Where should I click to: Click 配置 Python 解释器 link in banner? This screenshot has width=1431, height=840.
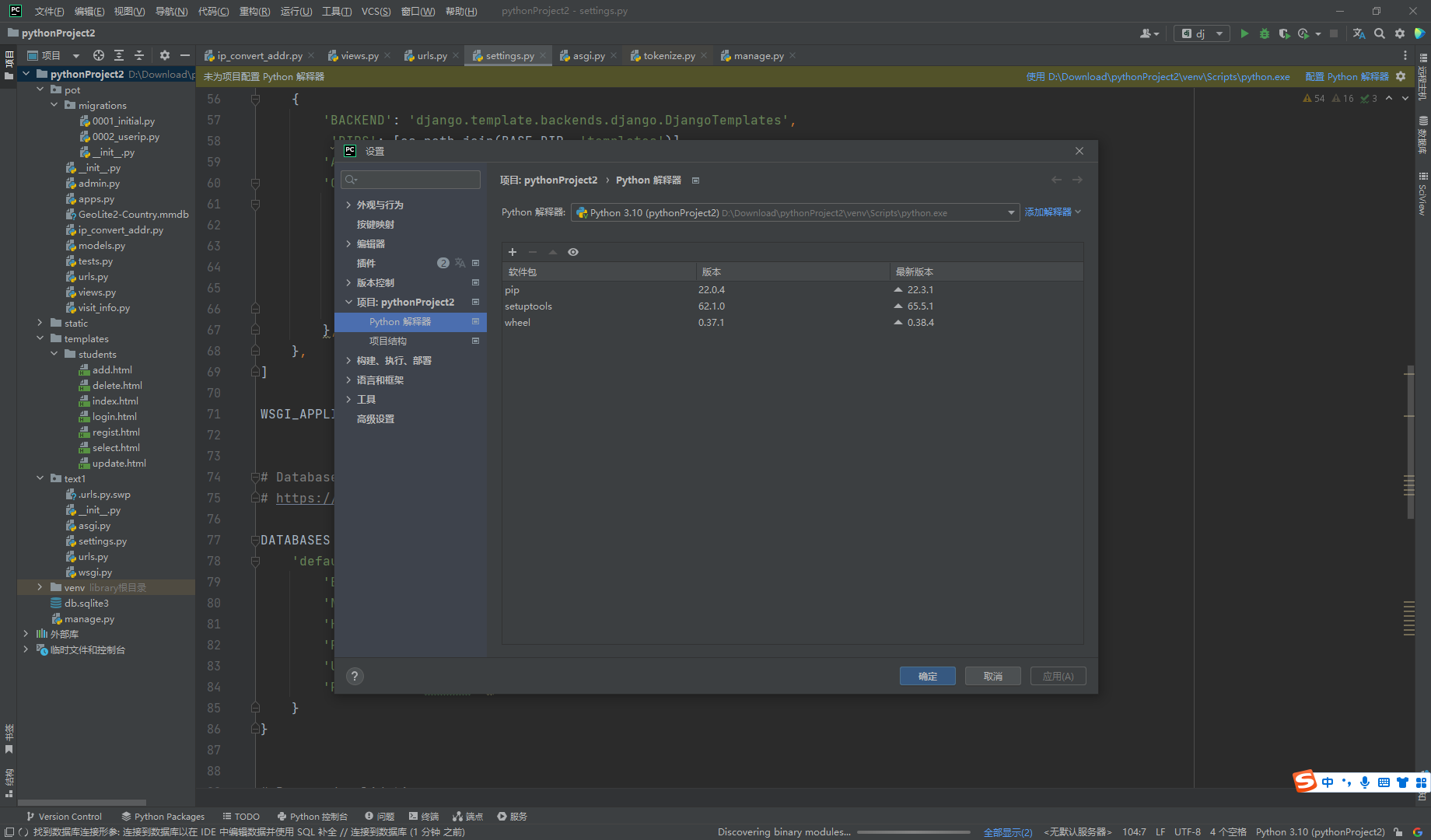tap(1347, 76)
